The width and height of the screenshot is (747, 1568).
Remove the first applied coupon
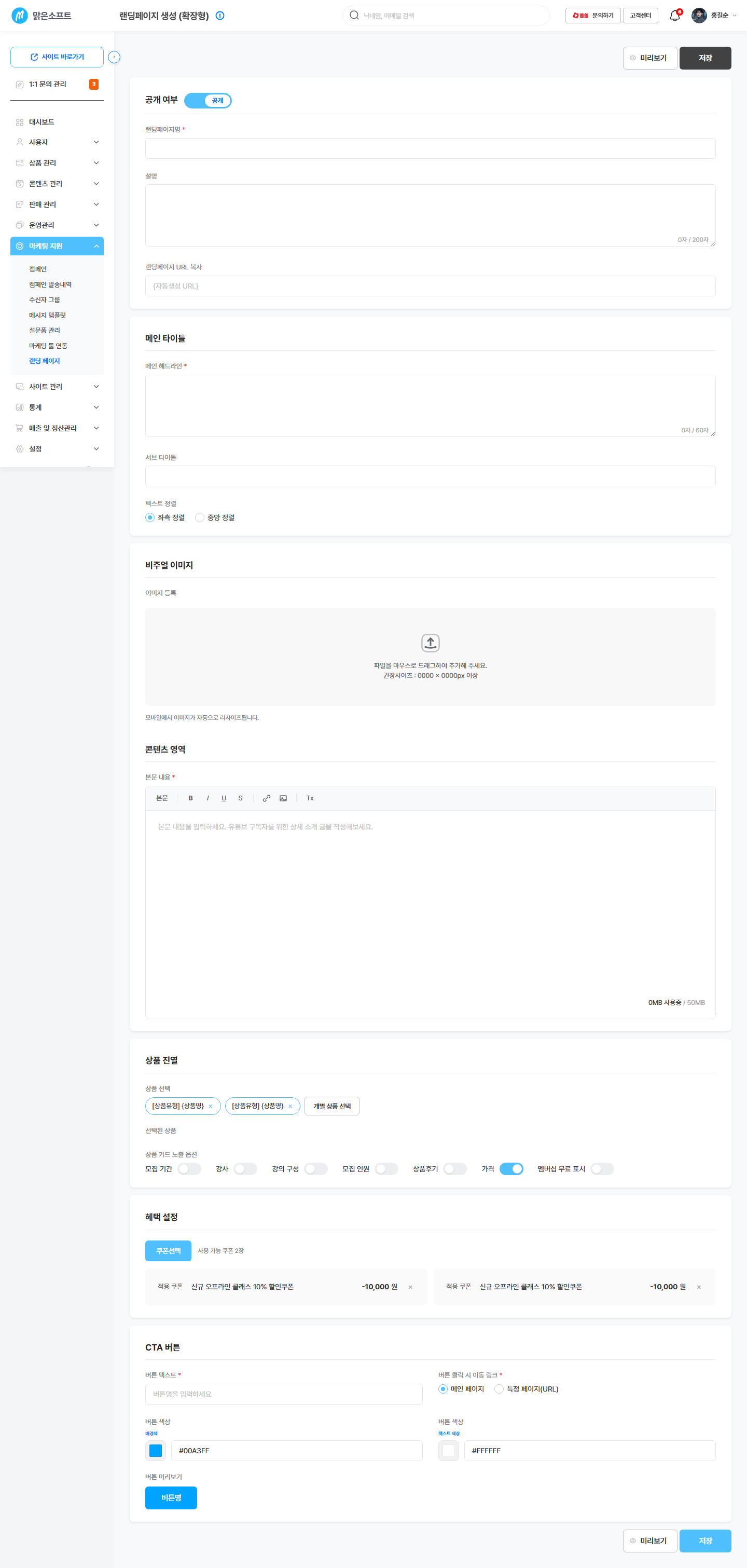click(411, 1287)
